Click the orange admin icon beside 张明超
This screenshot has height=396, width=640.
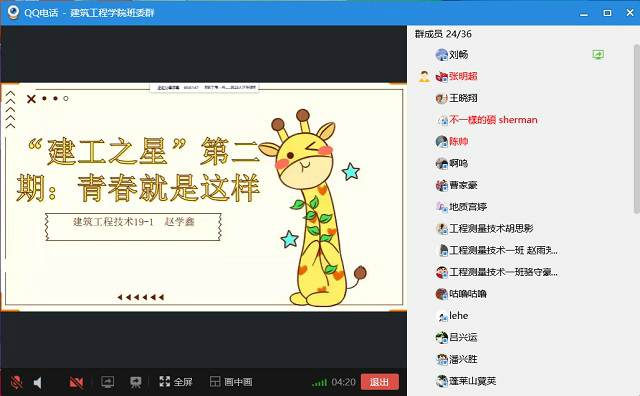424,76
